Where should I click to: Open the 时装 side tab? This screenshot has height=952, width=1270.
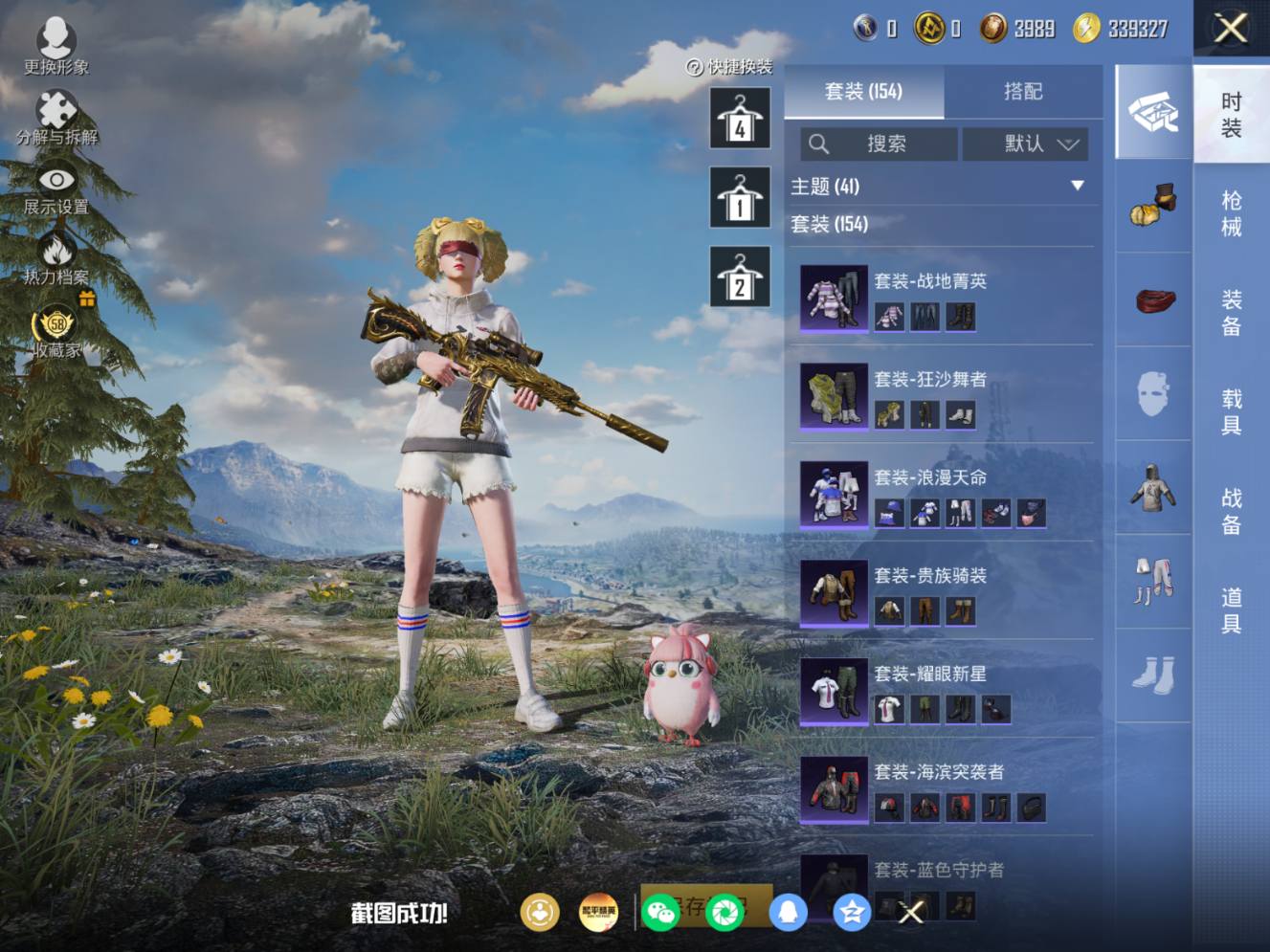click(1232, 114)
